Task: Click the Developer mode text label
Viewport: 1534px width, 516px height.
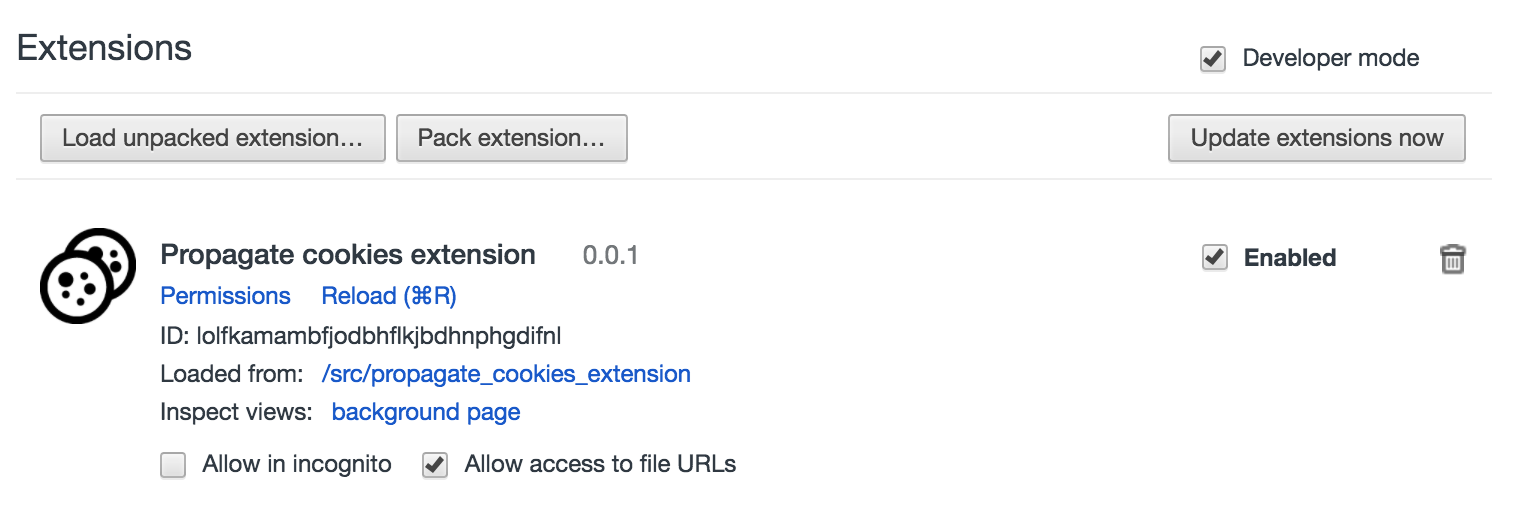Action: 1330,58
